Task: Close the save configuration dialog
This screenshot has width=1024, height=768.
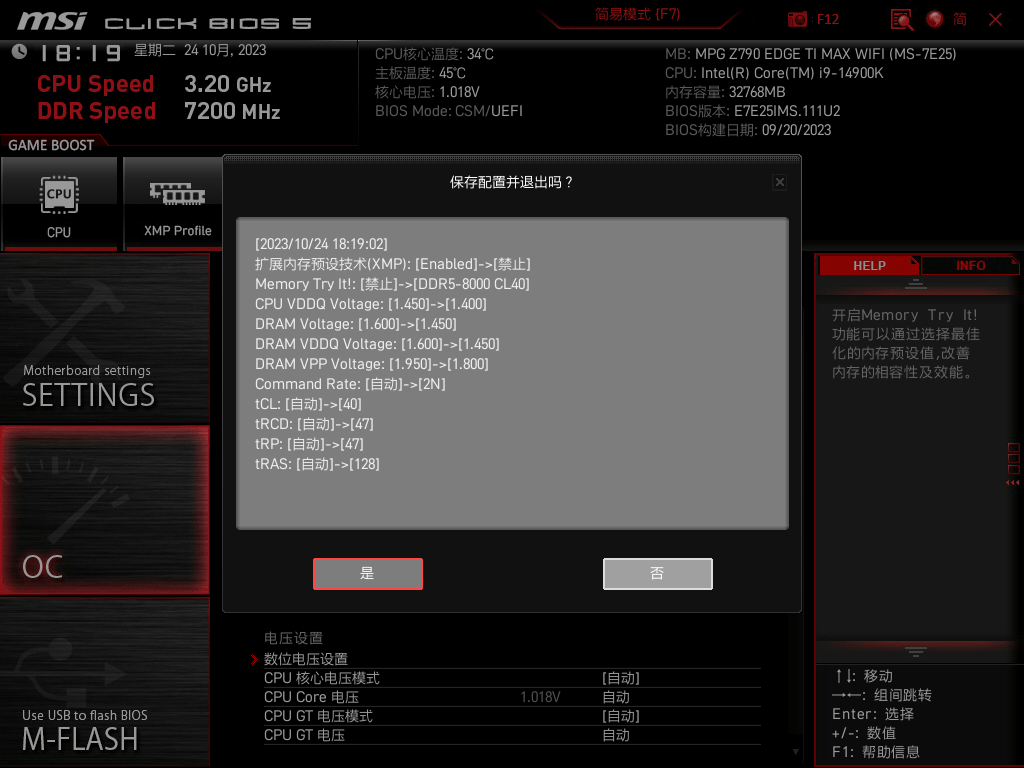Action: click(780, 182)
